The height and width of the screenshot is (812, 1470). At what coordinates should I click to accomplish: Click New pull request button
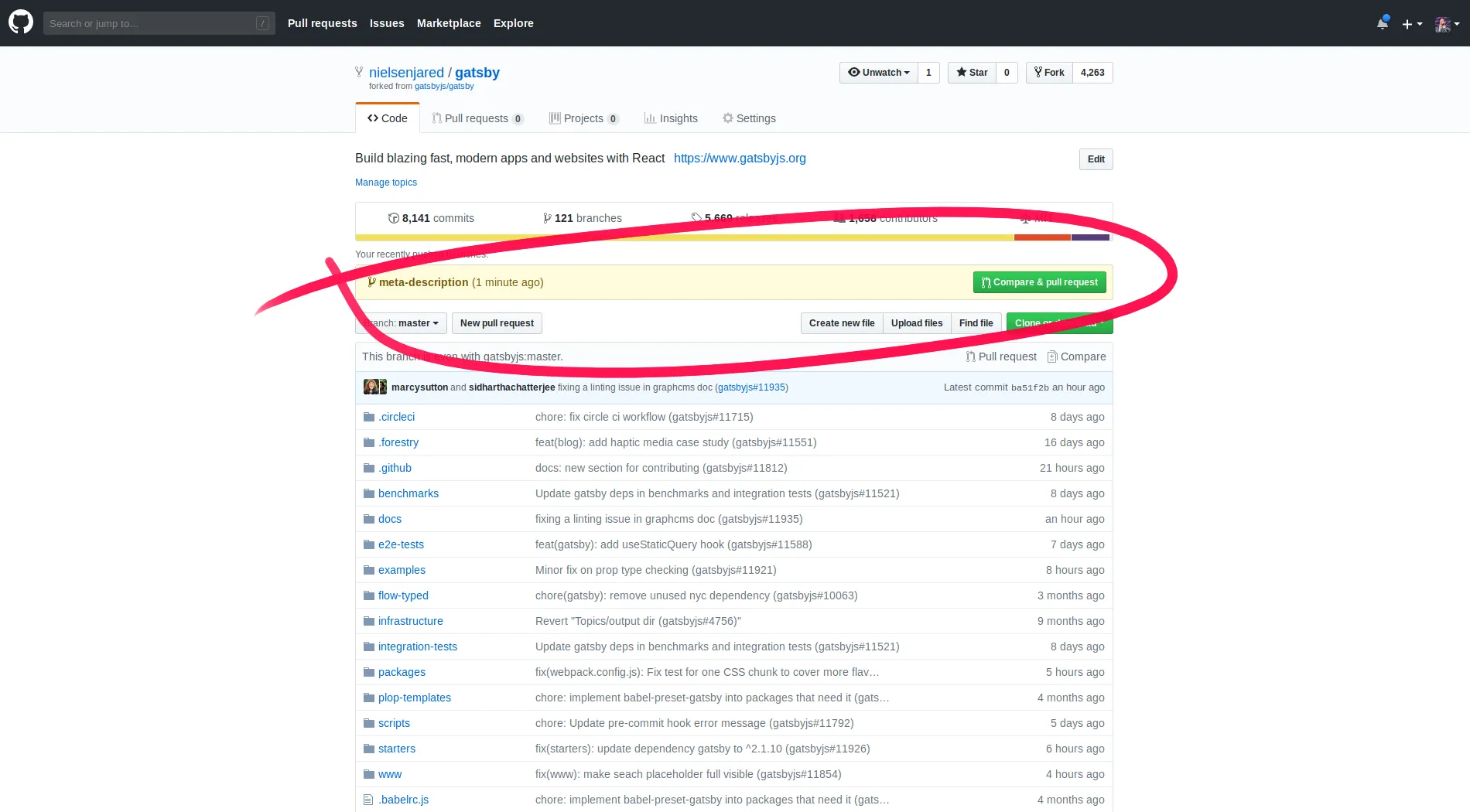coord(497,323)
